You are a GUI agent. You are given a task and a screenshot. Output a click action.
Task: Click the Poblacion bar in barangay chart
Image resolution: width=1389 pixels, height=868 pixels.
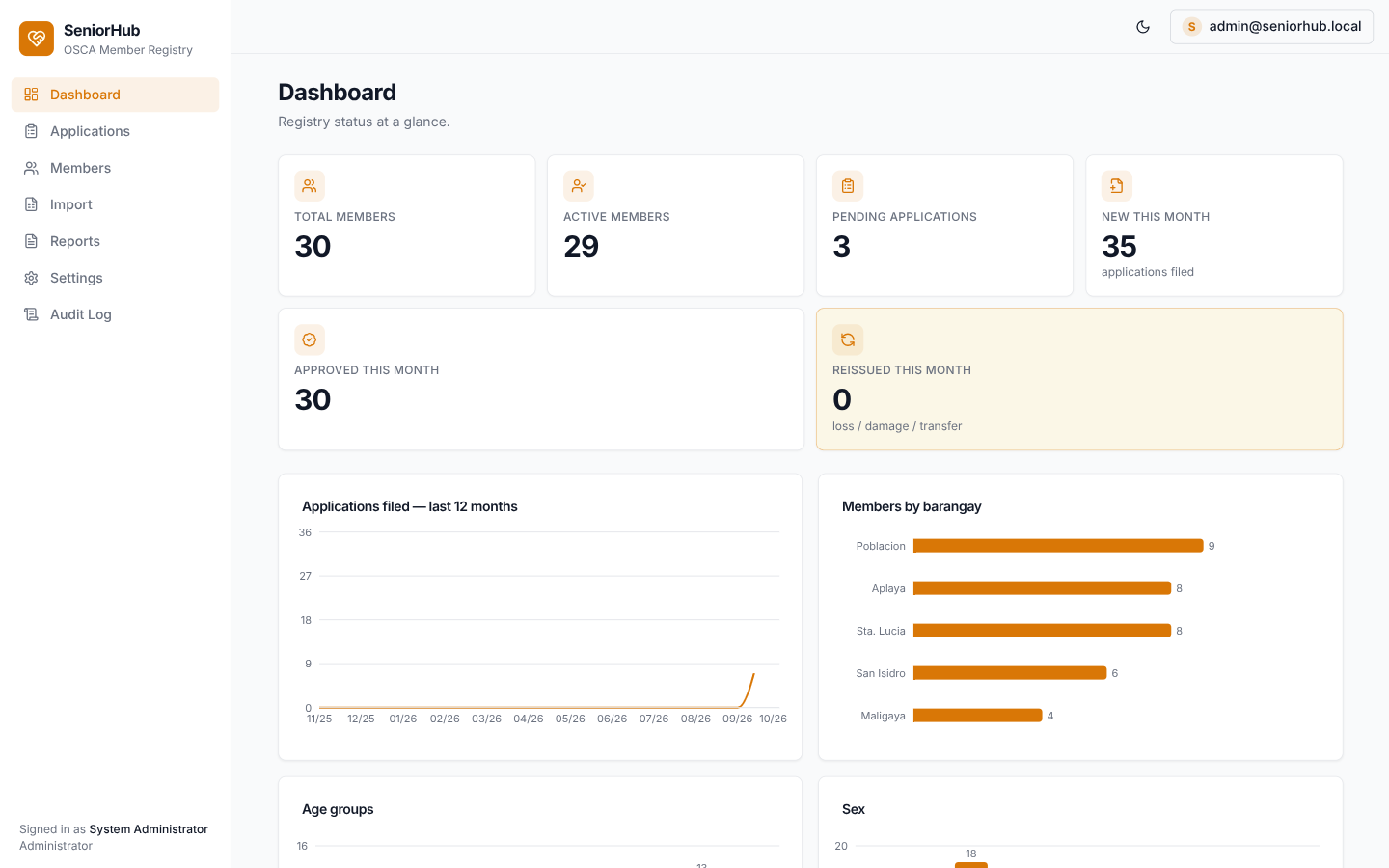1058,546
